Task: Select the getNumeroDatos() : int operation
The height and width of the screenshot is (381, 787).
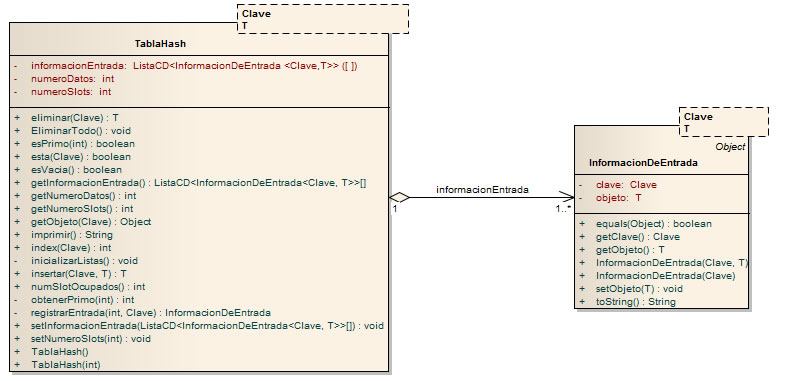Action: click(x=83, y=196)
